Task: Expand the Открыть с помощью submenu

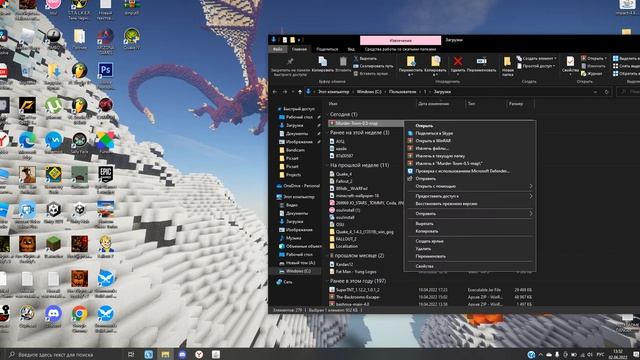Action: click(x=469, y=186)
